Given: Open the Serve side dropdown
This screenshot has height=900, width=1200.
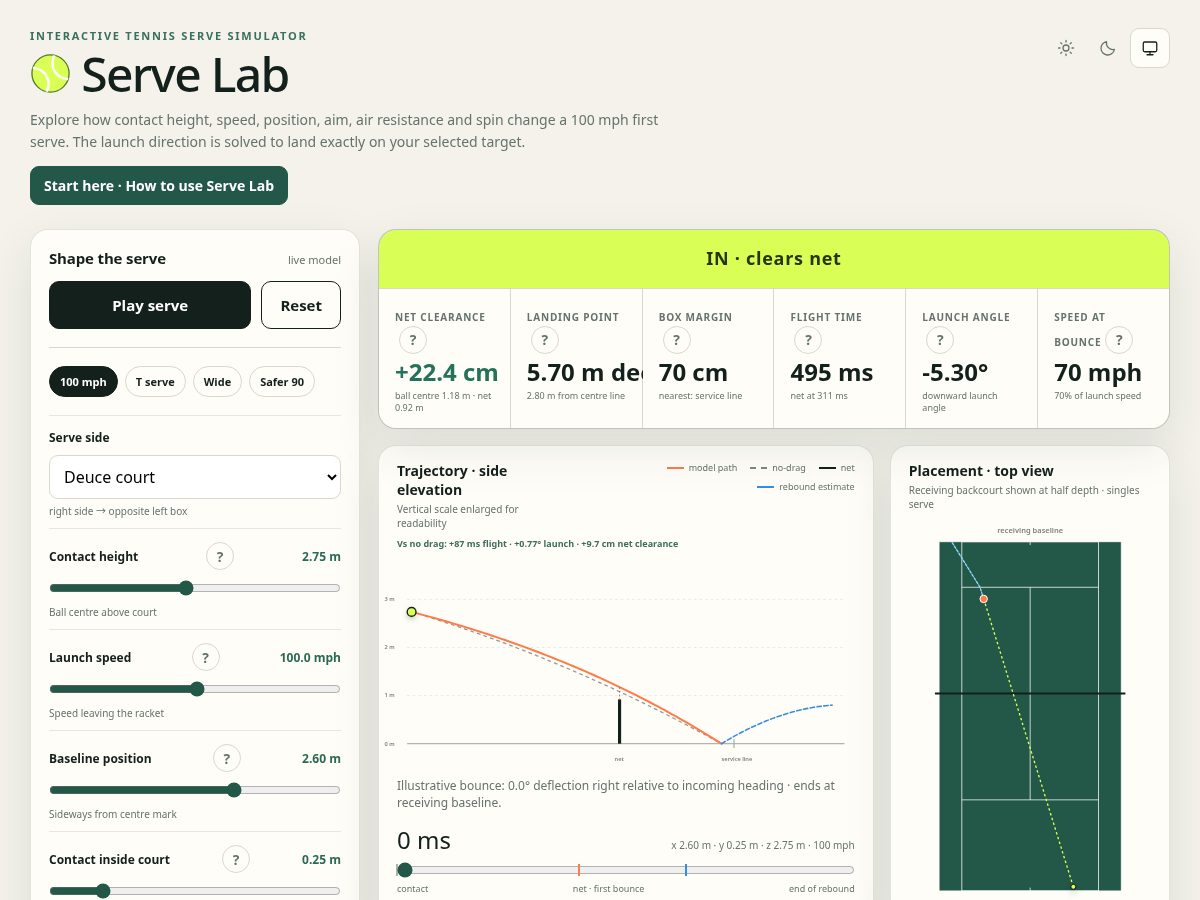Looking at the screenshot, I should [x=195, y=477].
